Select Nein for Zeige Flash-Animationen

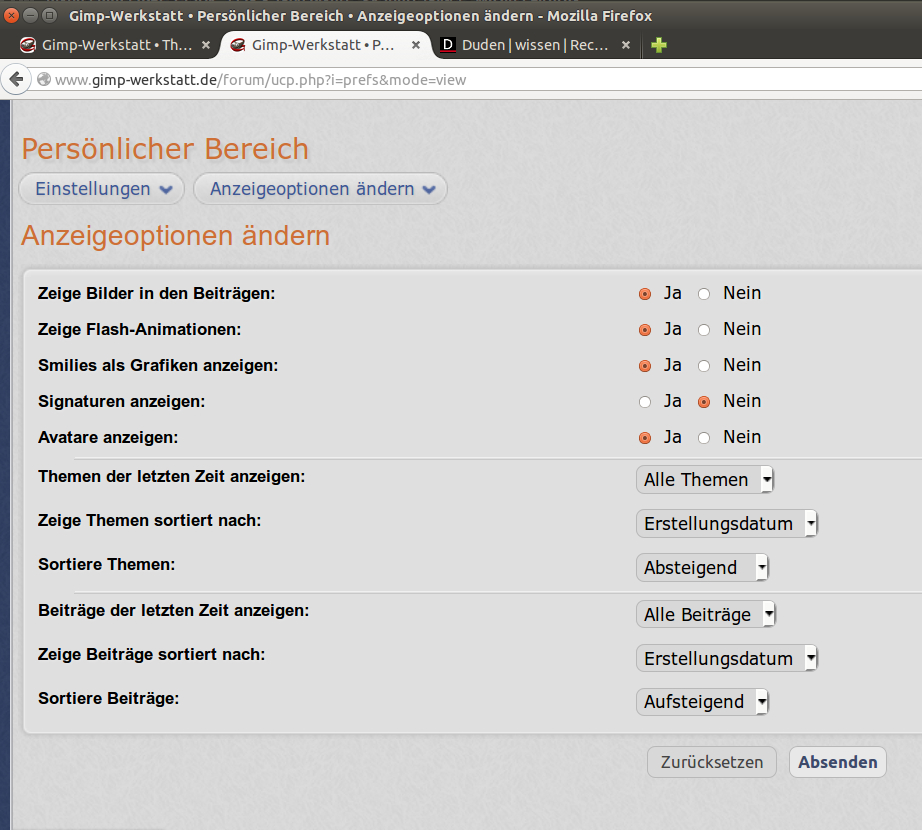[x=704, y=330]
